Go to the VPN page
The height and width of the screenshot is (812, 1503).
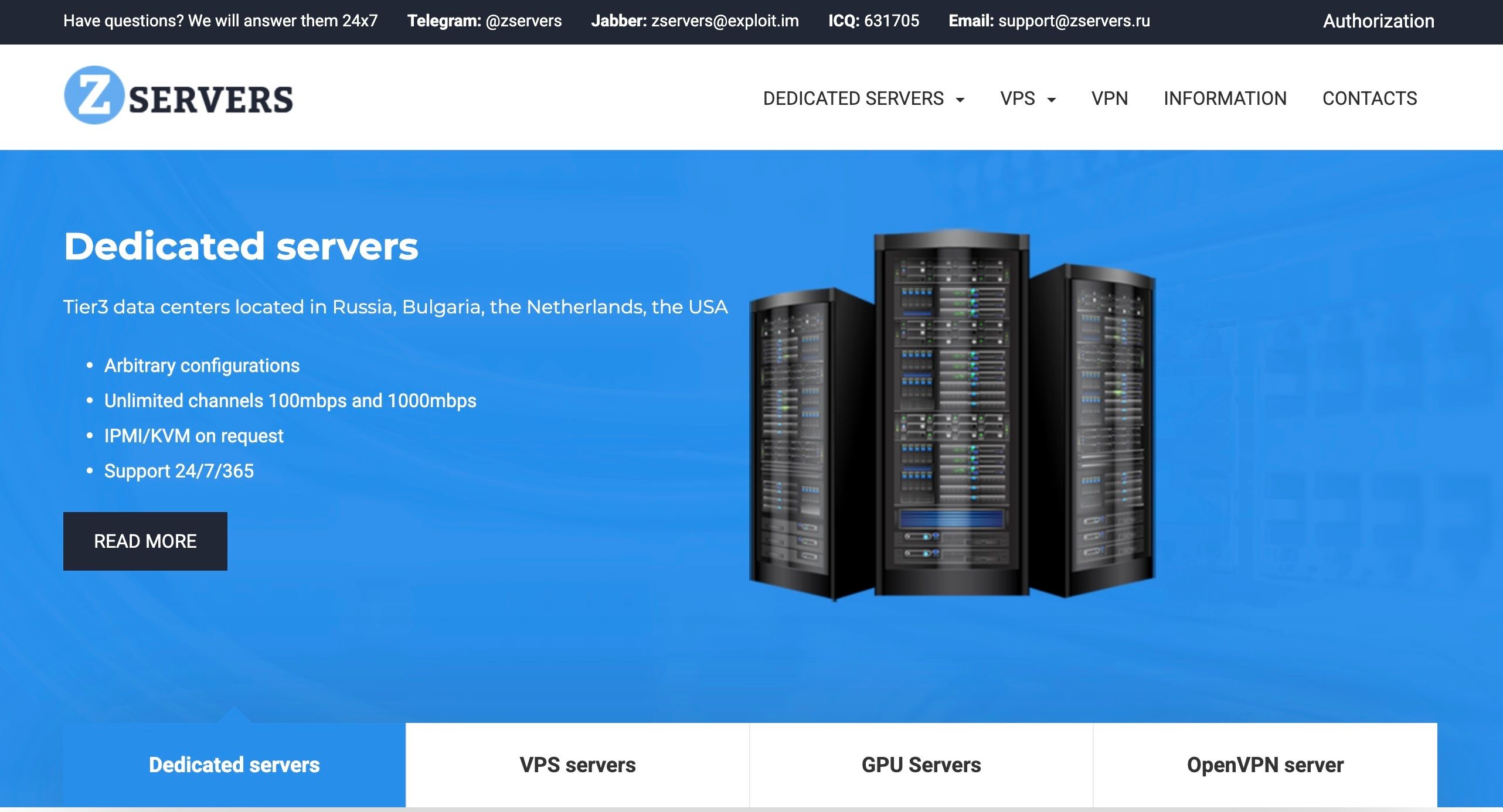tap(1109, 98)
